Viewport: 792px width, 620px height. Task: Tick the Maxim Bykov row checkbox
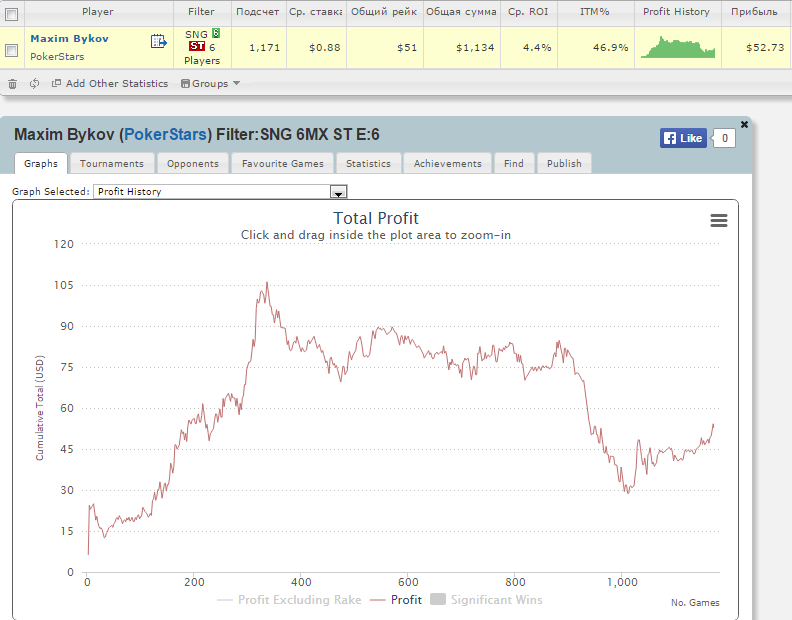pyautogui.click(x=11, y=50)
